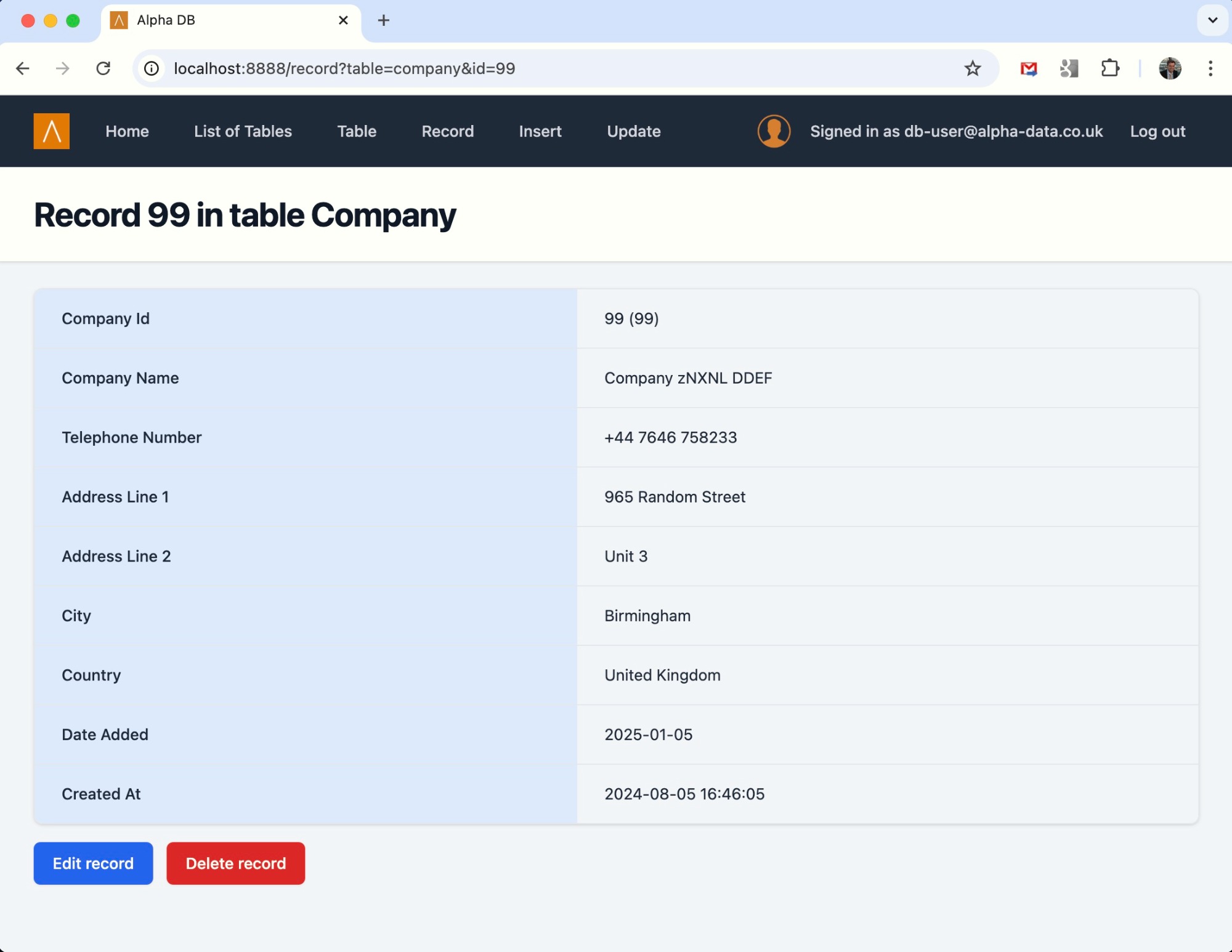The image size is (1232, 952).
Task: Click the timestamp 2024-08-05 16:46:05
Action: 684,794
